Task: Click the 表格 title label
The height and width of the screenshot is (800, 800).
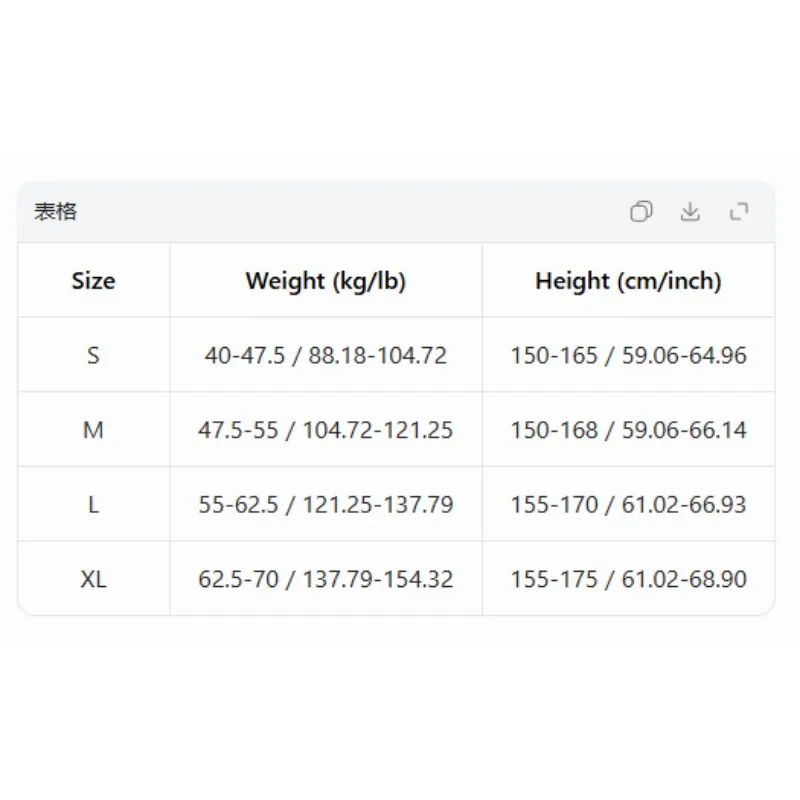Action: tap(55, 211)
